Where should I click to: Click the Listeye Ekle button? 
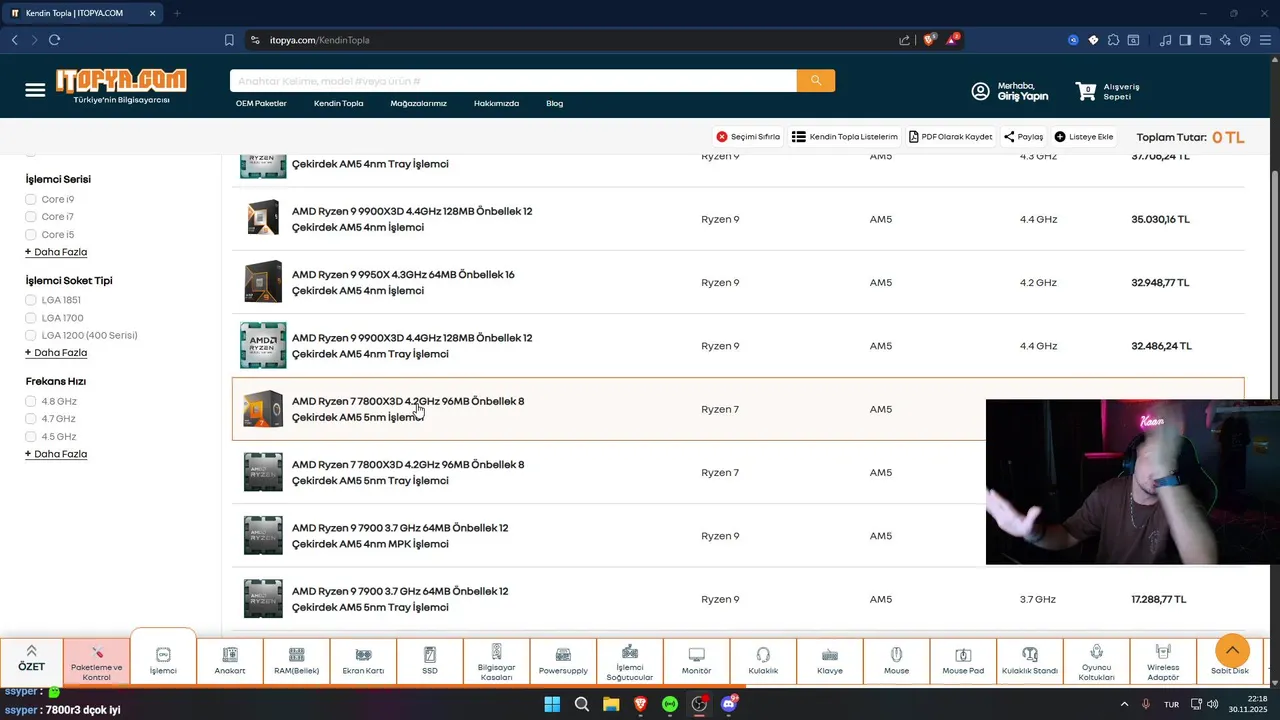pyautogui.click(x=1084, y=137)
